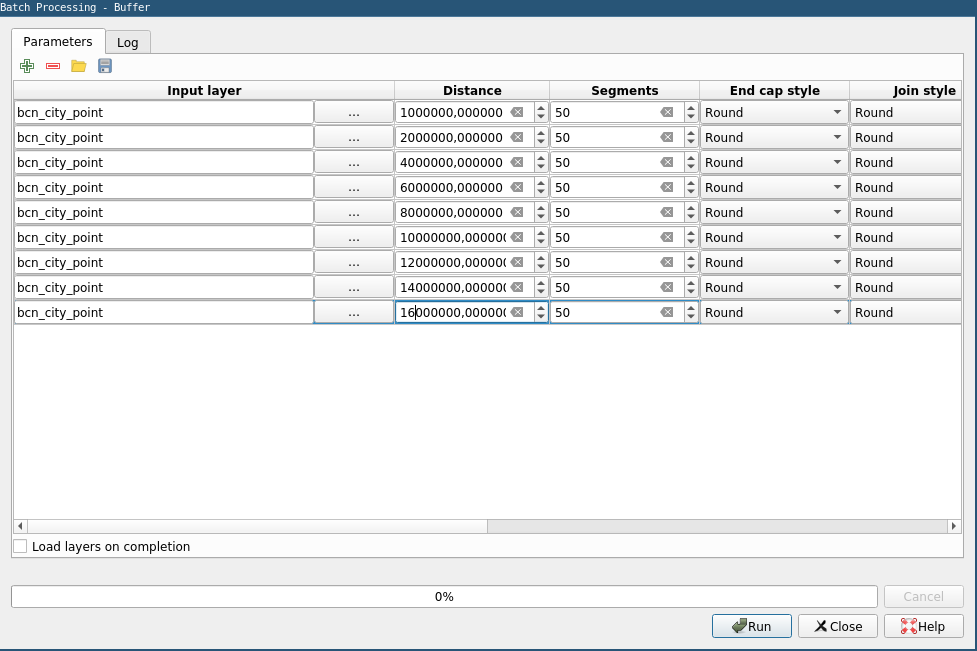Click the Close button
977x651 pixels.
pyautogui.click(x=838, y=626)
